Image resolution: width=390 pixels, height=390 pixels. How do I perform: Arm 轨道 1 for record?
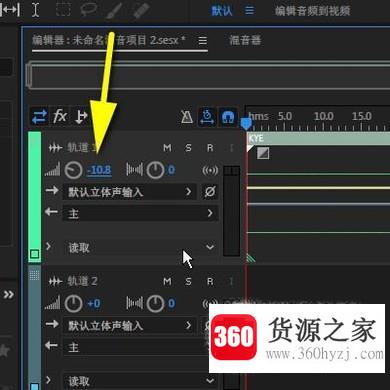pos(210,148)
